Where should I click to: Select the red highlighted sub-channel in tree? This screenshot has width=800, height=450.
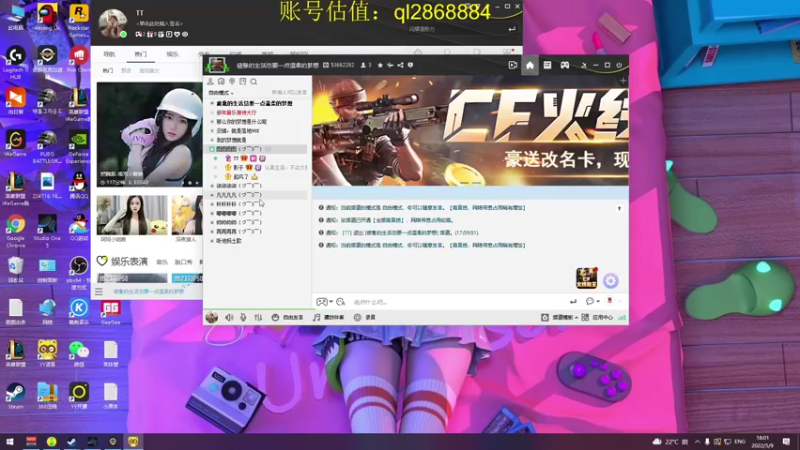(x=237, y=112)
